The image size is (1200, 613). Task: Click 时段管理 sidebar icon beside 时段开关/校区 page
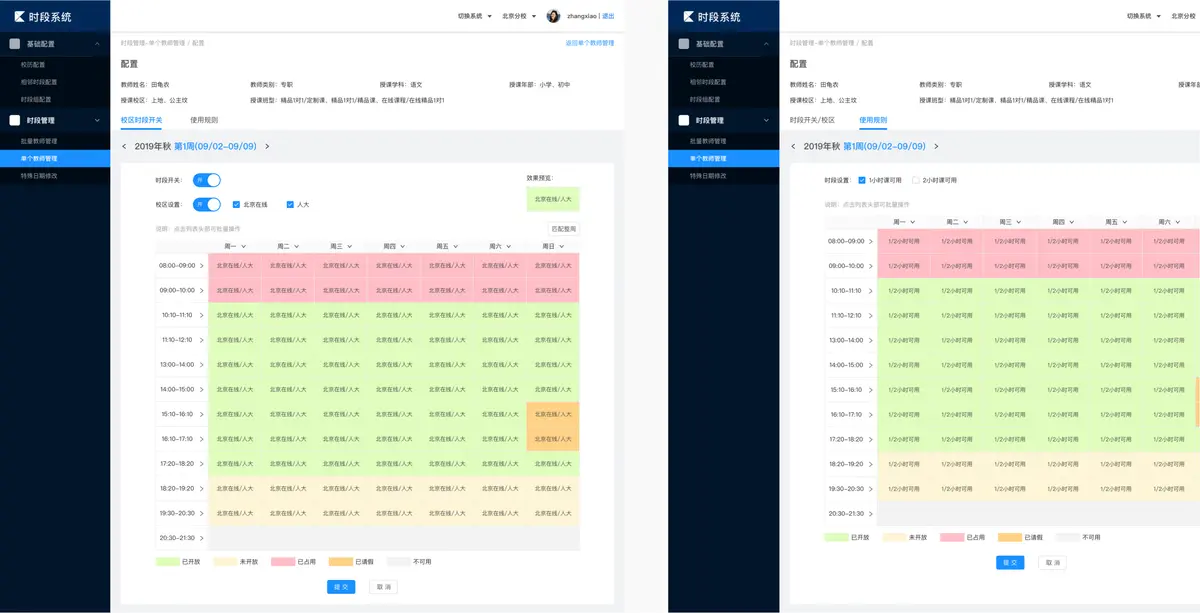coord(684,120)
